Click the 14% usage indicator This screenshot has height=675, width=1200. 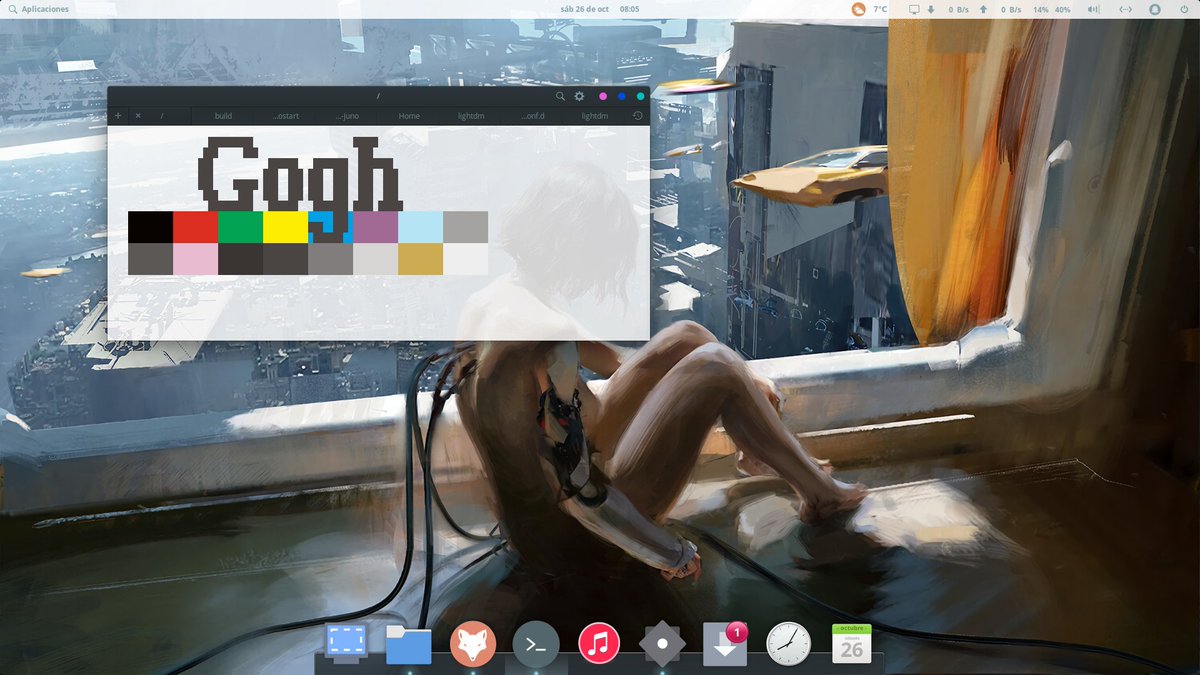click(1041, 9)
